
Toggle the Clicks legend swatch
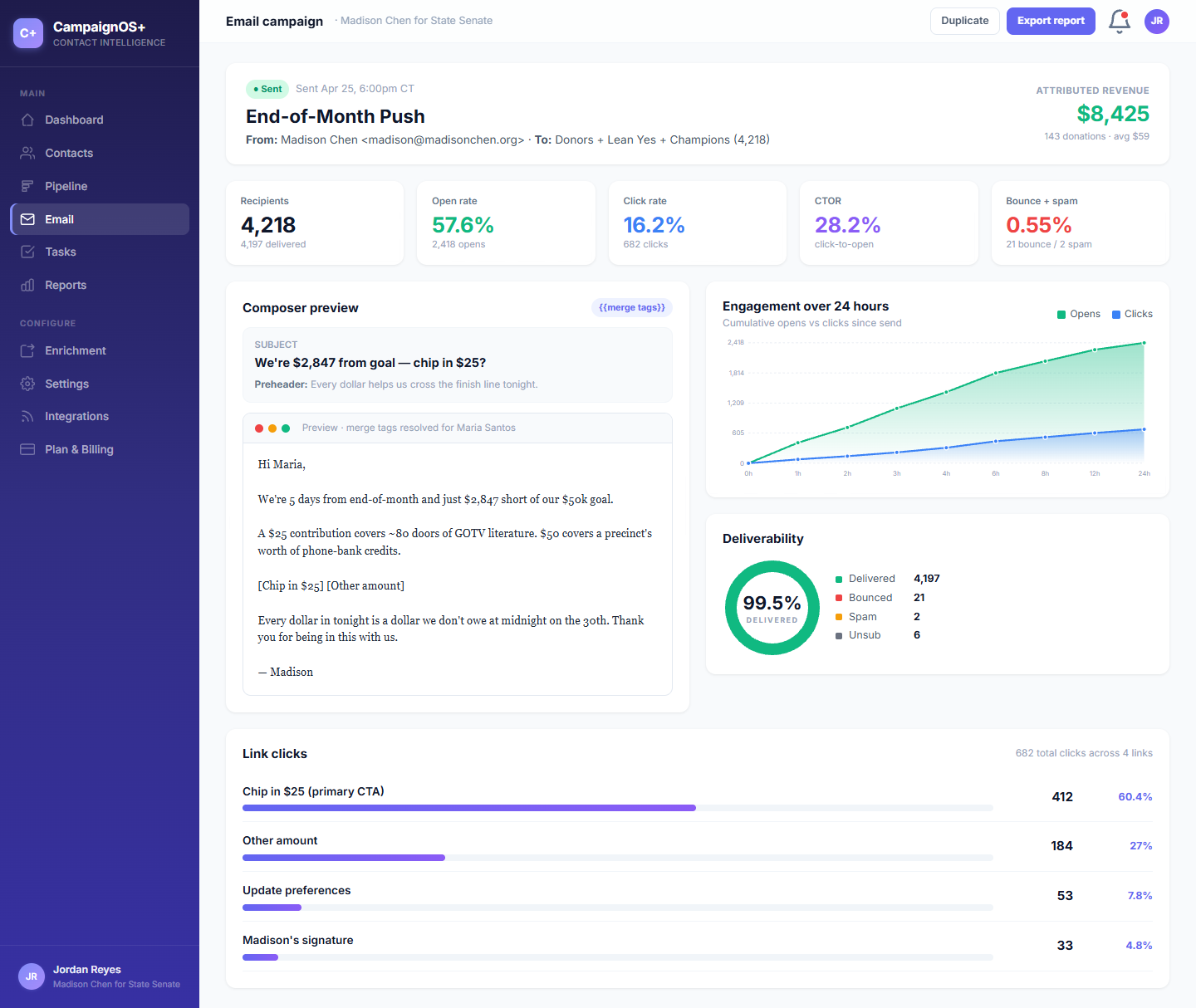1116,314
